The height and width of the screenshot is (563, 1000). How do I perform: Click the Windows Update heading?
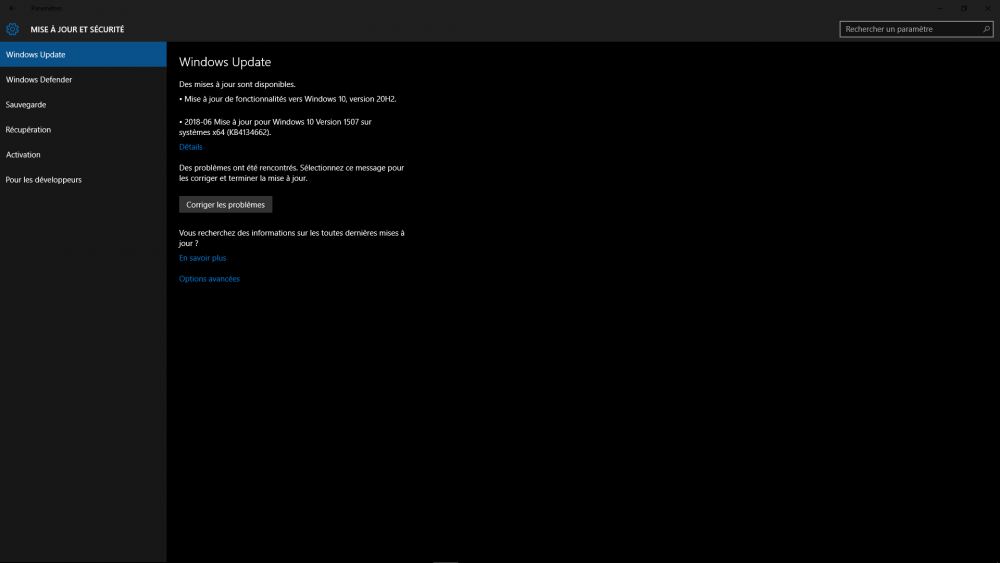click(x=225, y=62)
